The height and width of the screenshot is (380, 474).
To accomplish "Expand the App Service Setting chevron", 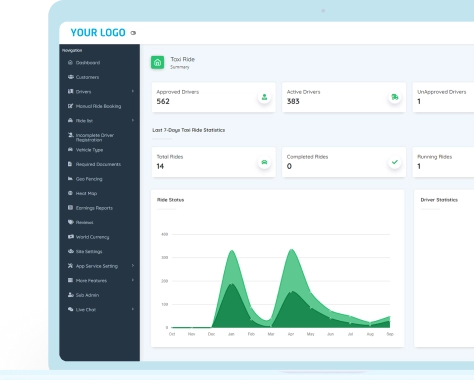I will click(133, 266).
